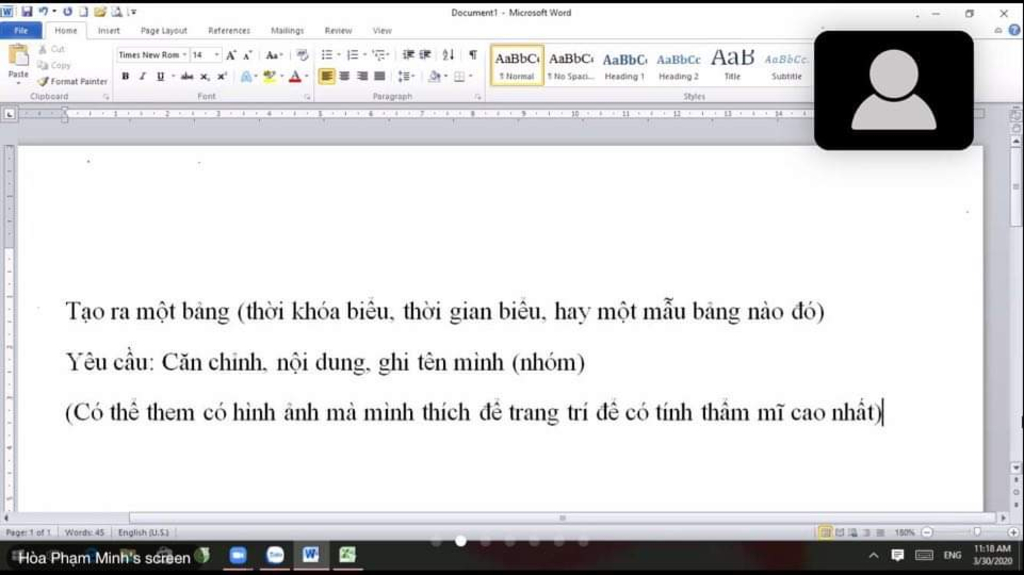This screenshot has height=575, width=1024.
Task: Open Customize Quick Access Toolbar arrow
Action: coord(133,12)
